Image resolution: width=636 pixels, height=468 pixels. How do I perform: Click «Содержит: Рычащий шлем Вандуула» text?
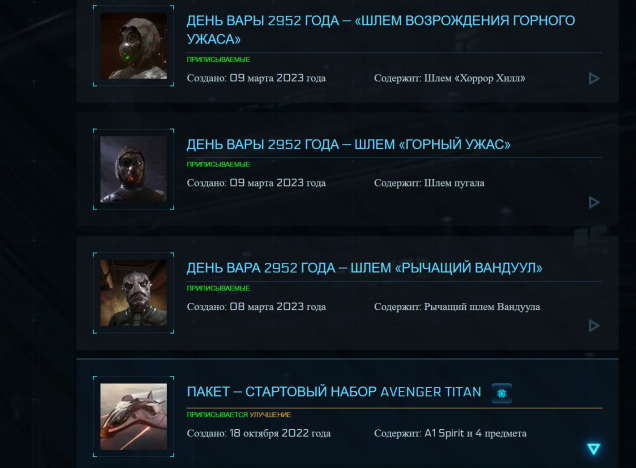457,307
